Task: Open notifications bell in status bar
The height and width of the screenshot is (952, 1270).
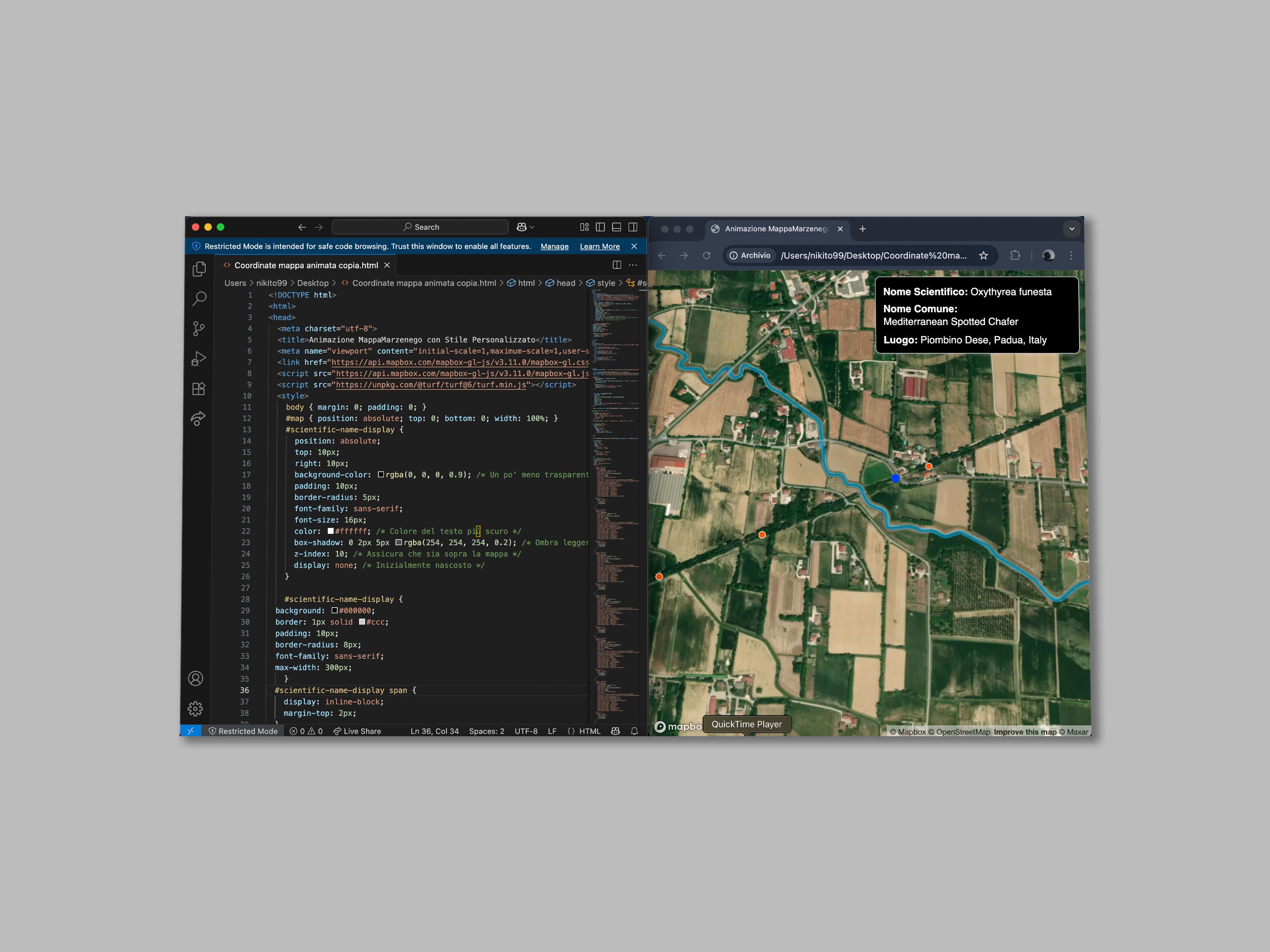Action: [635, 731]
